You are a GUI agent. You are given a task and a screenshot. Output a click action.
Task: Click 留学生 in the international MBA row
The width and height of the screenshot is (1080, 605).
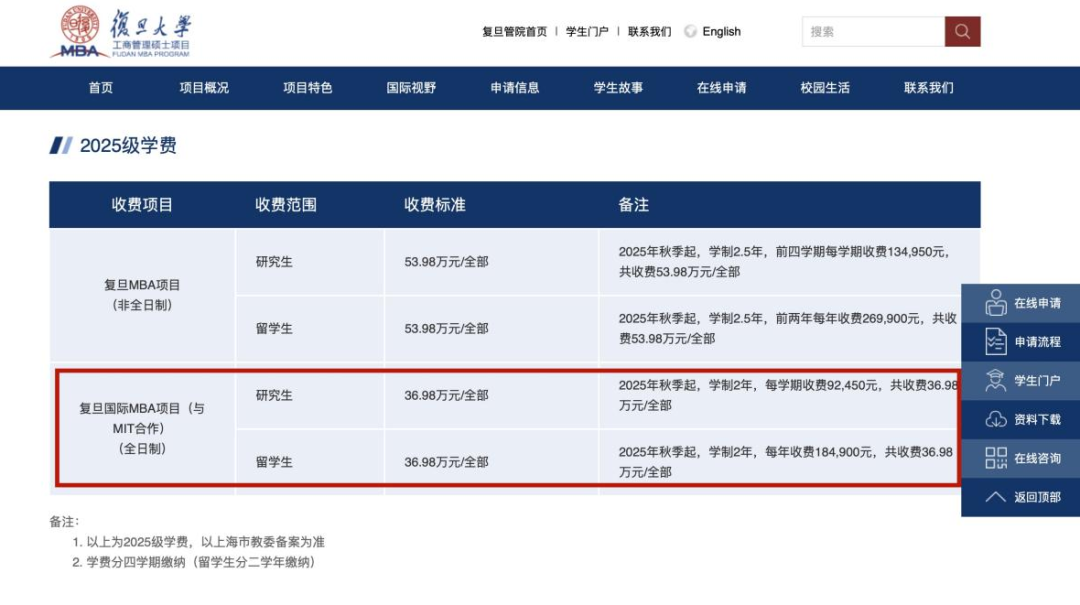click(x=274, y=462)
